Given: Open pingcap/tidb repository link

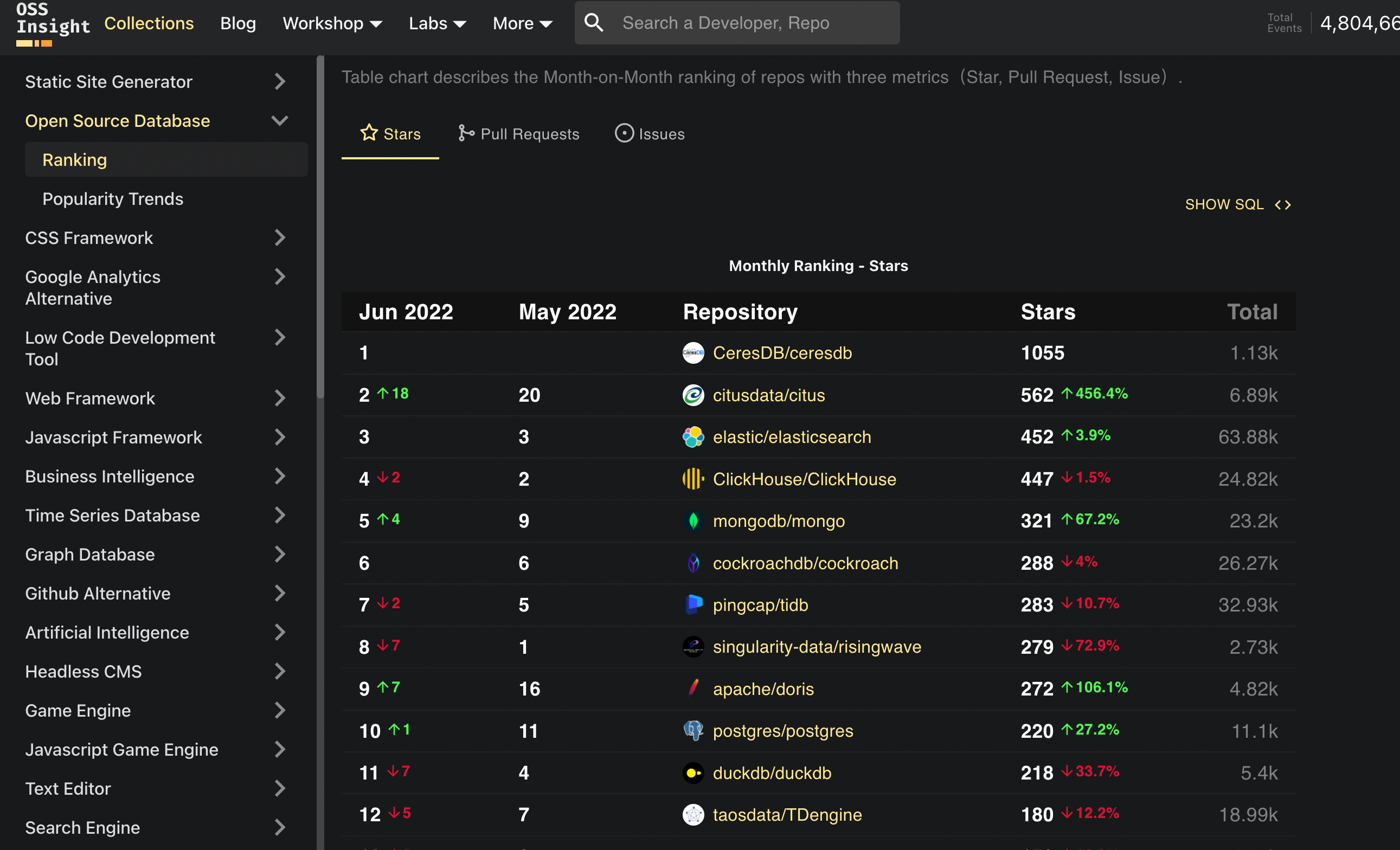Looking at the screenshot, I should tap(760, 604).
